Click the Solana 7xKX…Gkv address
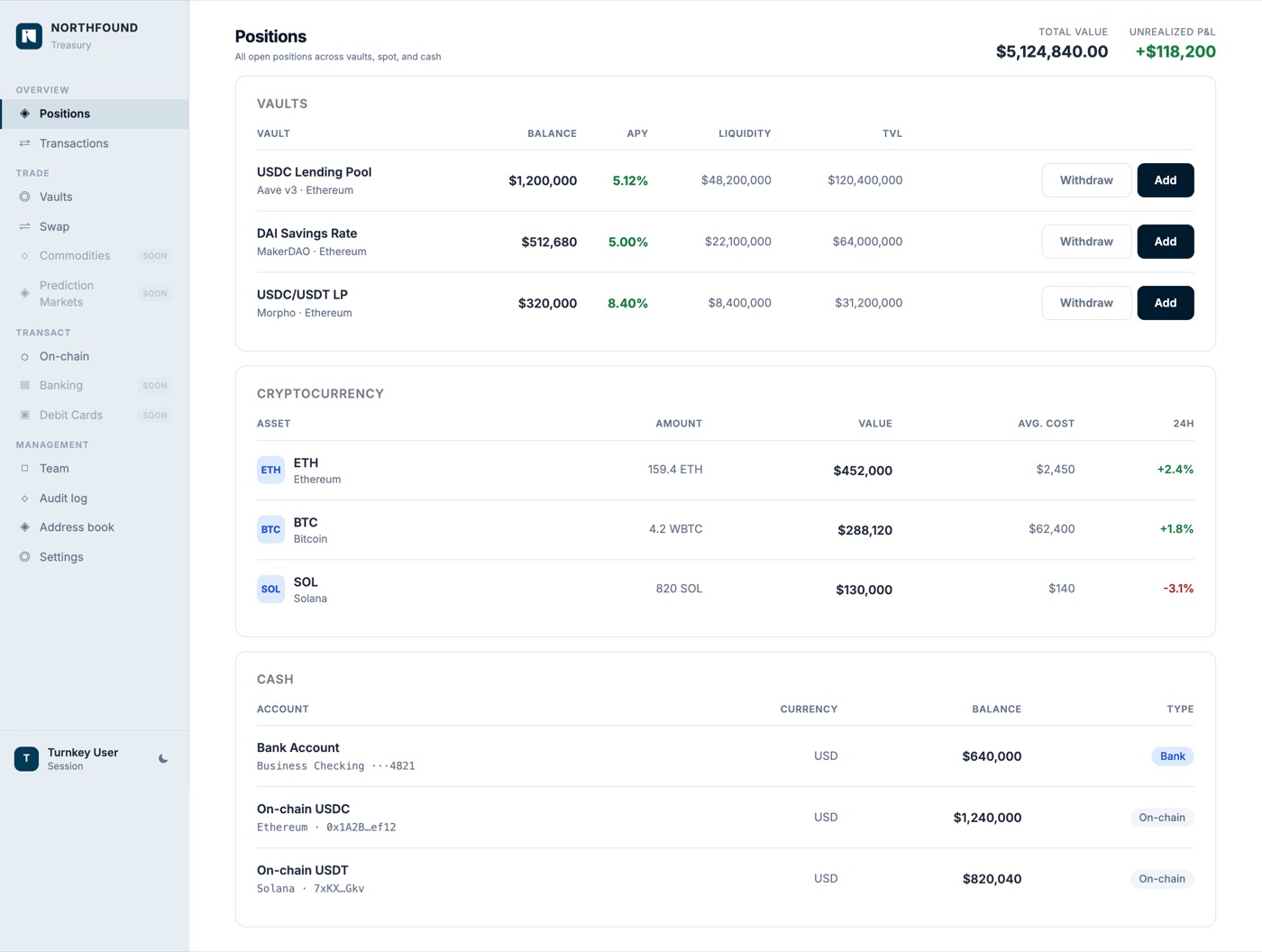This screenshot has height=952, width=1262. pyautogui.click(x=311, y=889)
